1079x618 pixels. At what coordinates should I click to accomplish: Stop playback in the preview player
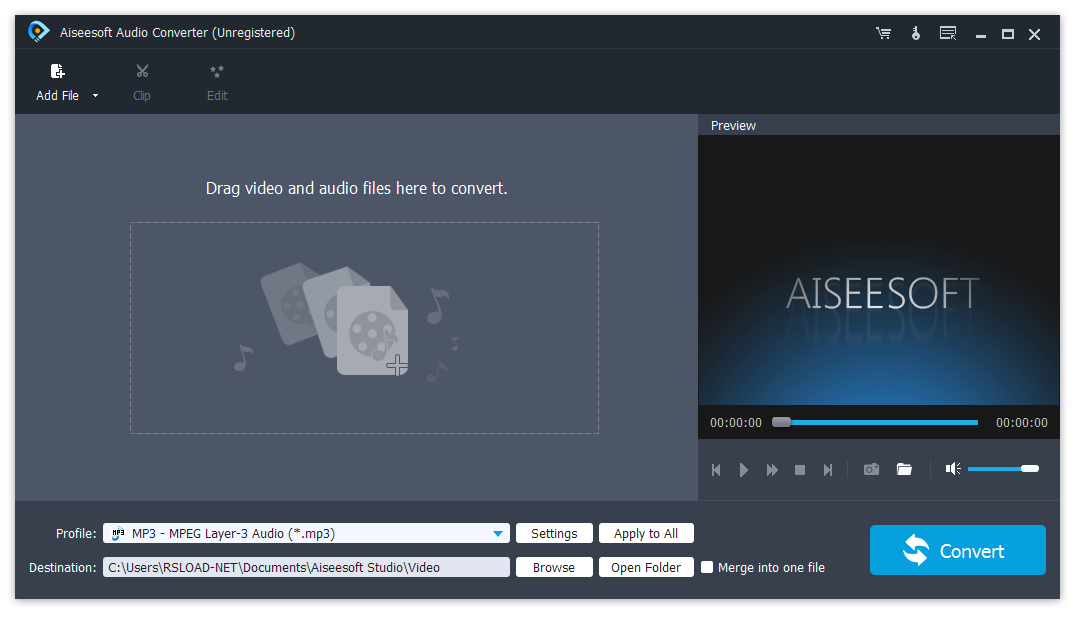[799, 468]
